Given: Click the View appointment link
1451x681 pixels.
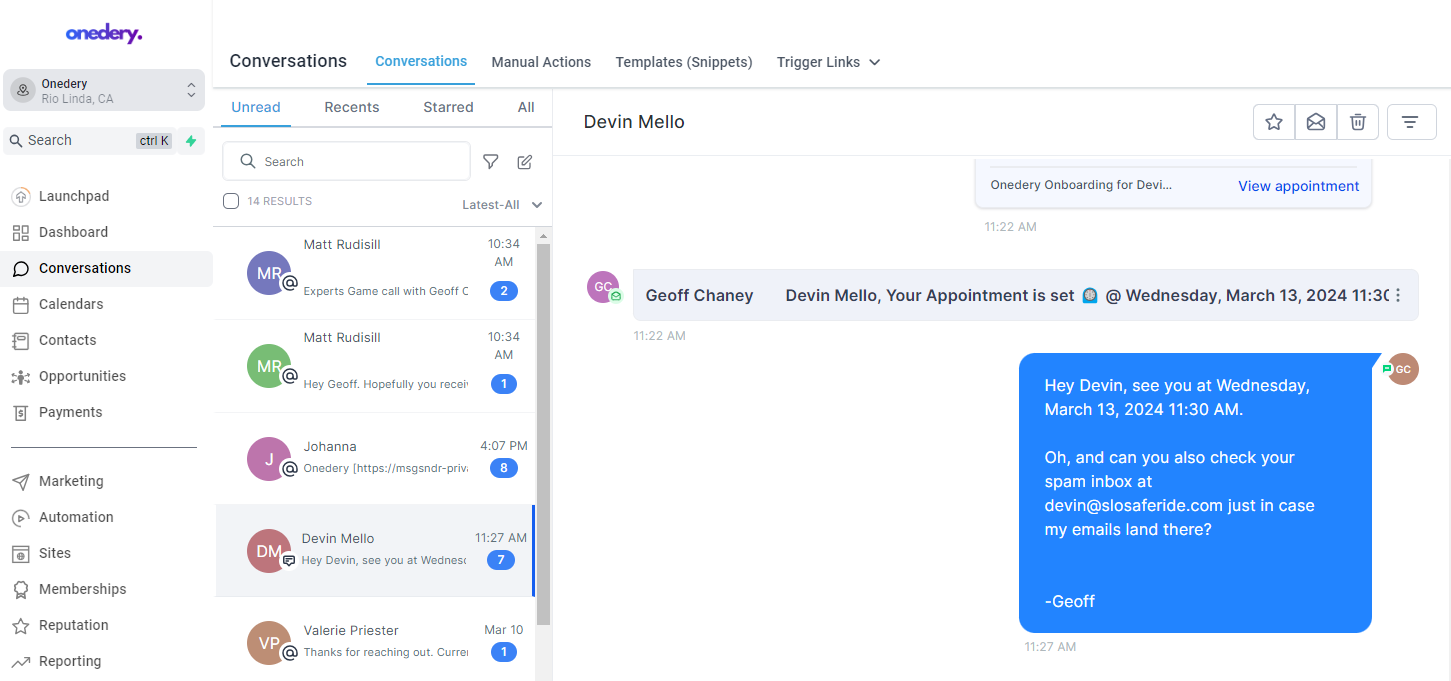Looking at the screenshot, I should point(1297,186).
